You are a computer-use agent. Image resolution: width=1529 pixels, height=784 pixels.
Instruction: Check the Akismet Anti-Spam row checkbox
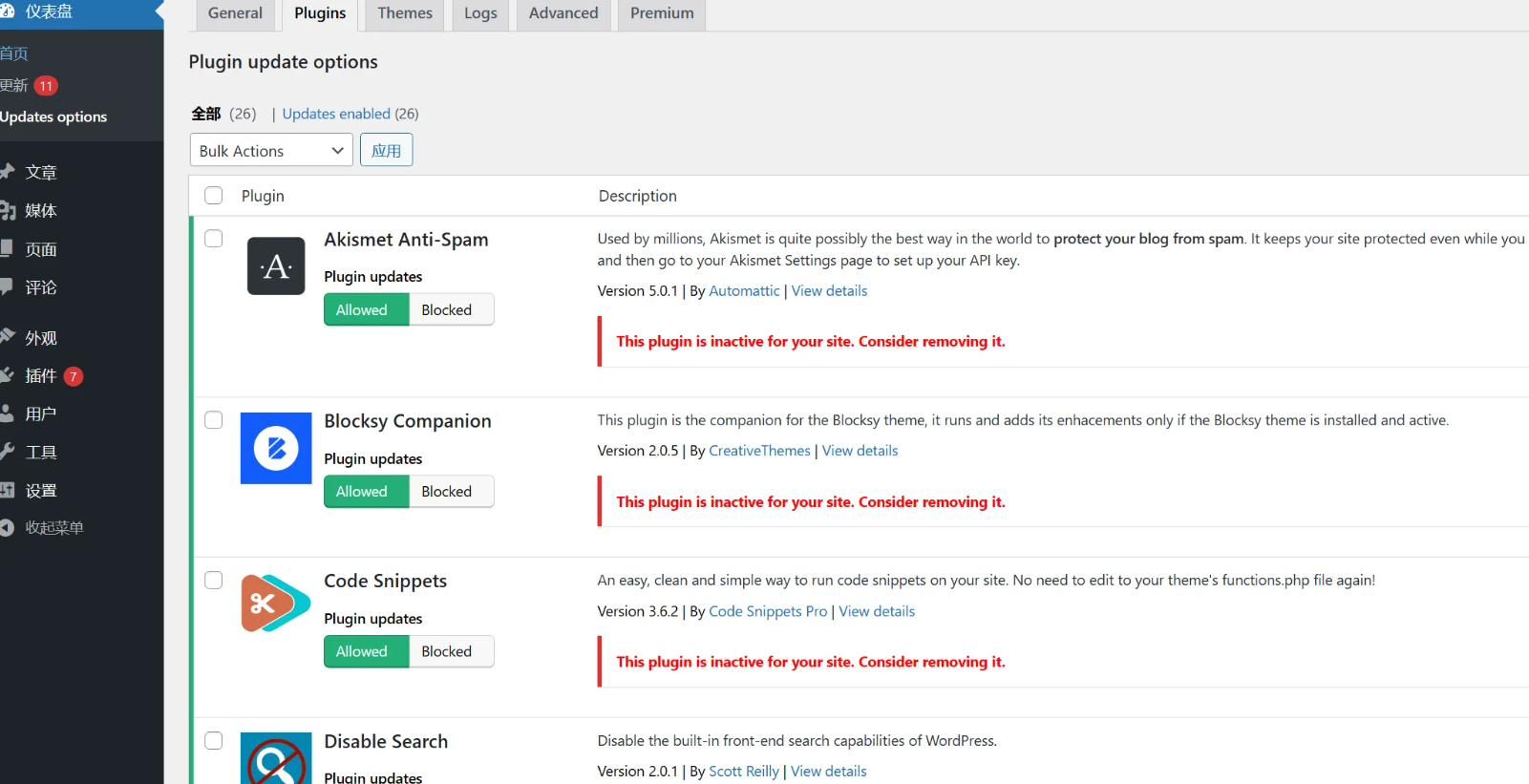(x=214, y=239)
